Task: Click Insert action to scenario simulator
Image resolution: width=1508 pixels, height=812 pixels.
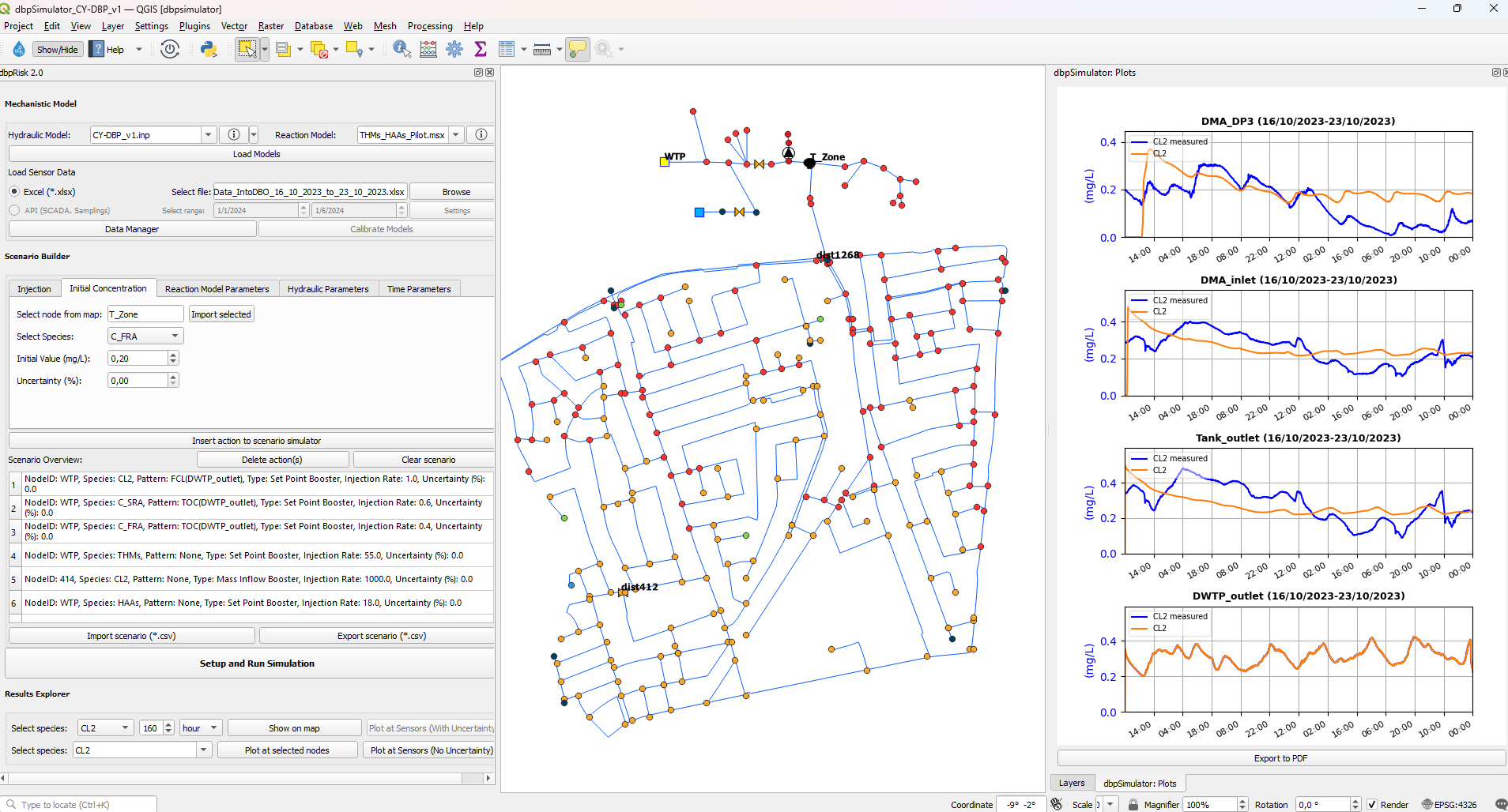Action: pos(256,441)
